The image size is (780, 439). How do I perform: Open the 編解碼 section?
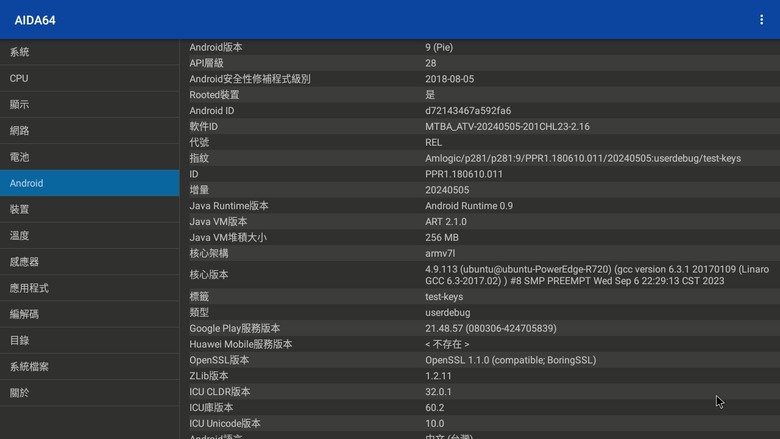(x=90, y=314)
